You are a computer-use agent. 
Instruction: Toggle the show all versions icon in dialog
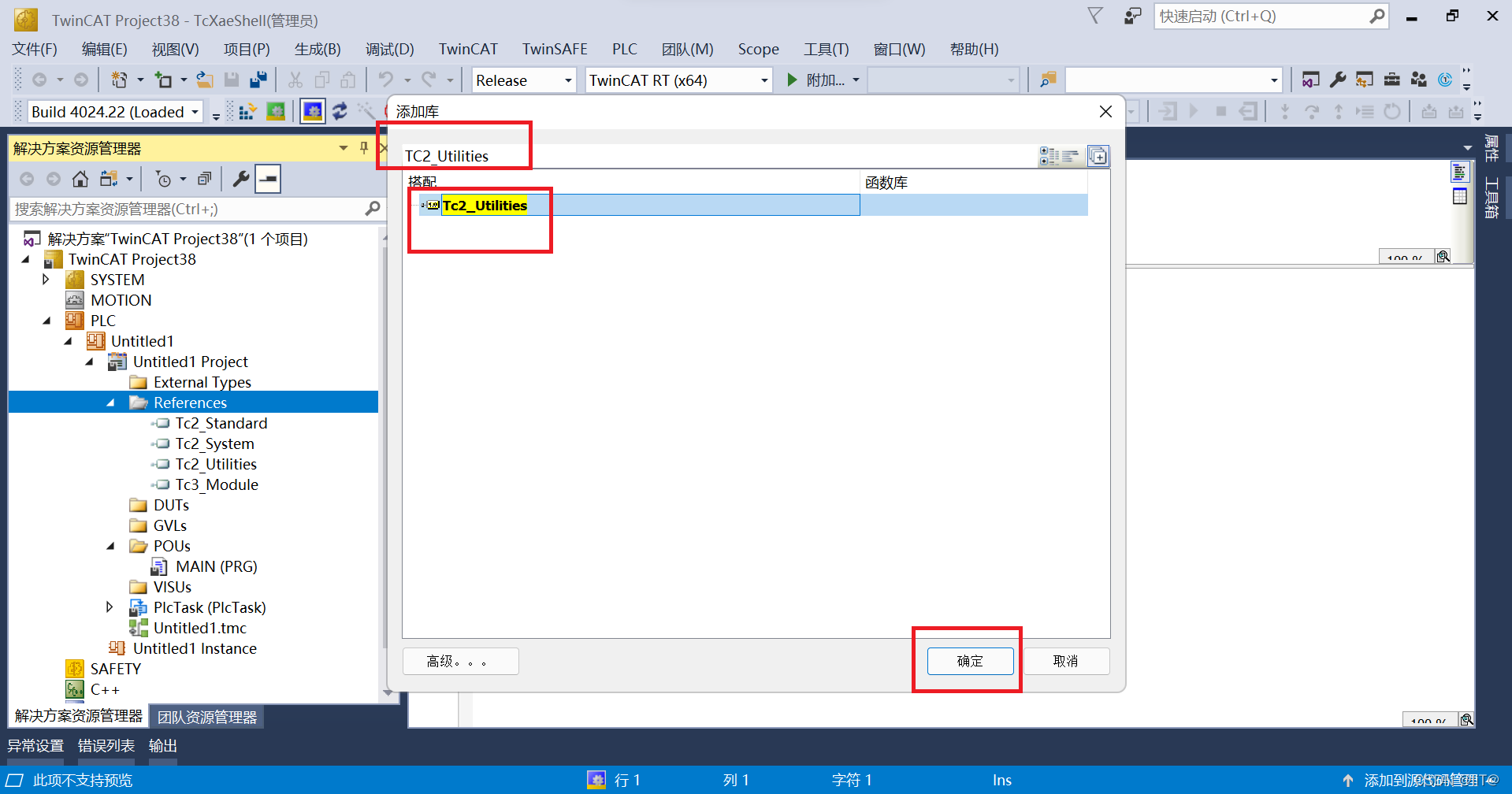tap(1098, 156)
